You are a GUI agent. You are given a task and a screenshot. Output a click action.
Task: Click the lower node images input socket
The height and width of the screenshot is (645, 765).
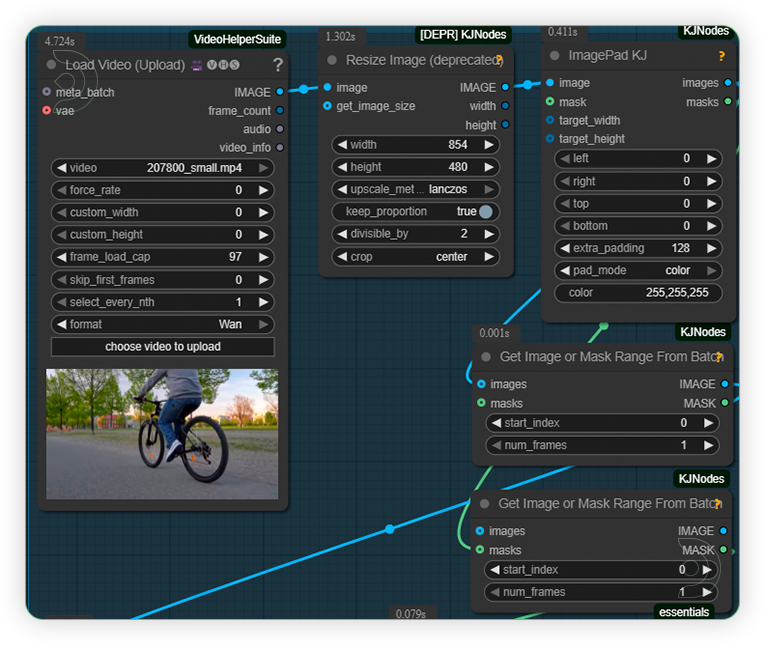point(480,531)
